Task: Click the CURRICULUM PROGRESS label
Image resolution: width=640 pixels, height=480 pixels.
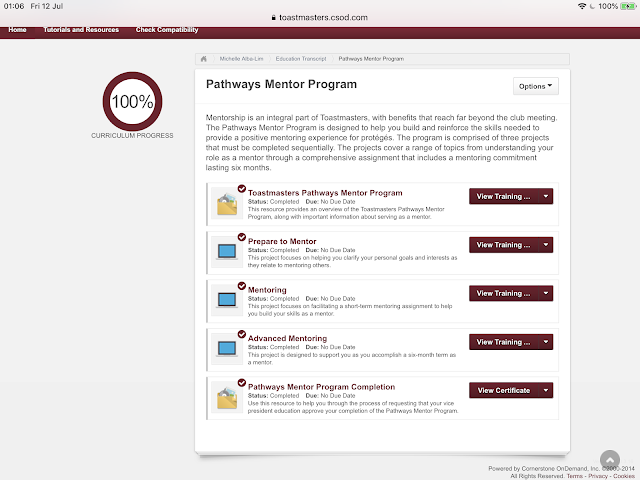Action: pyautogui.click(x=132, y=136)
